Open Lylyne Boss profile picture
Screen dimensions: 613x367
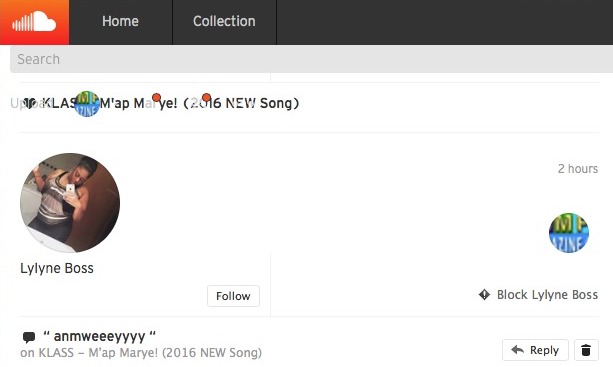coord(70,202)
